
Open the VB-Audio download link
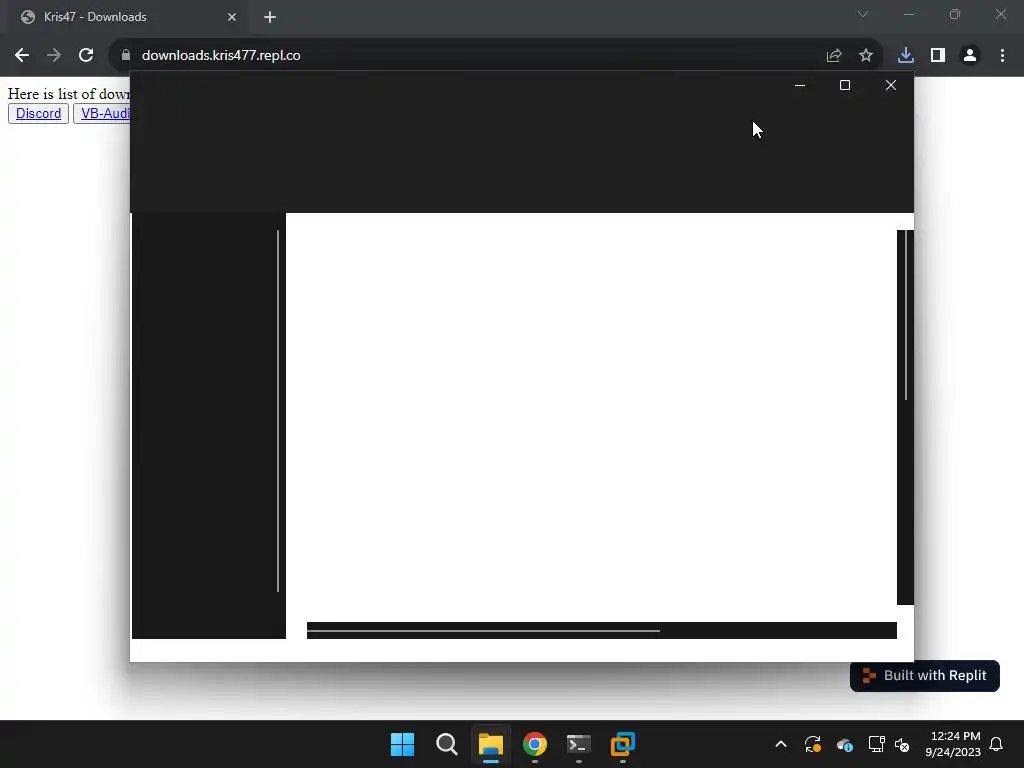[x=103, y=113]
